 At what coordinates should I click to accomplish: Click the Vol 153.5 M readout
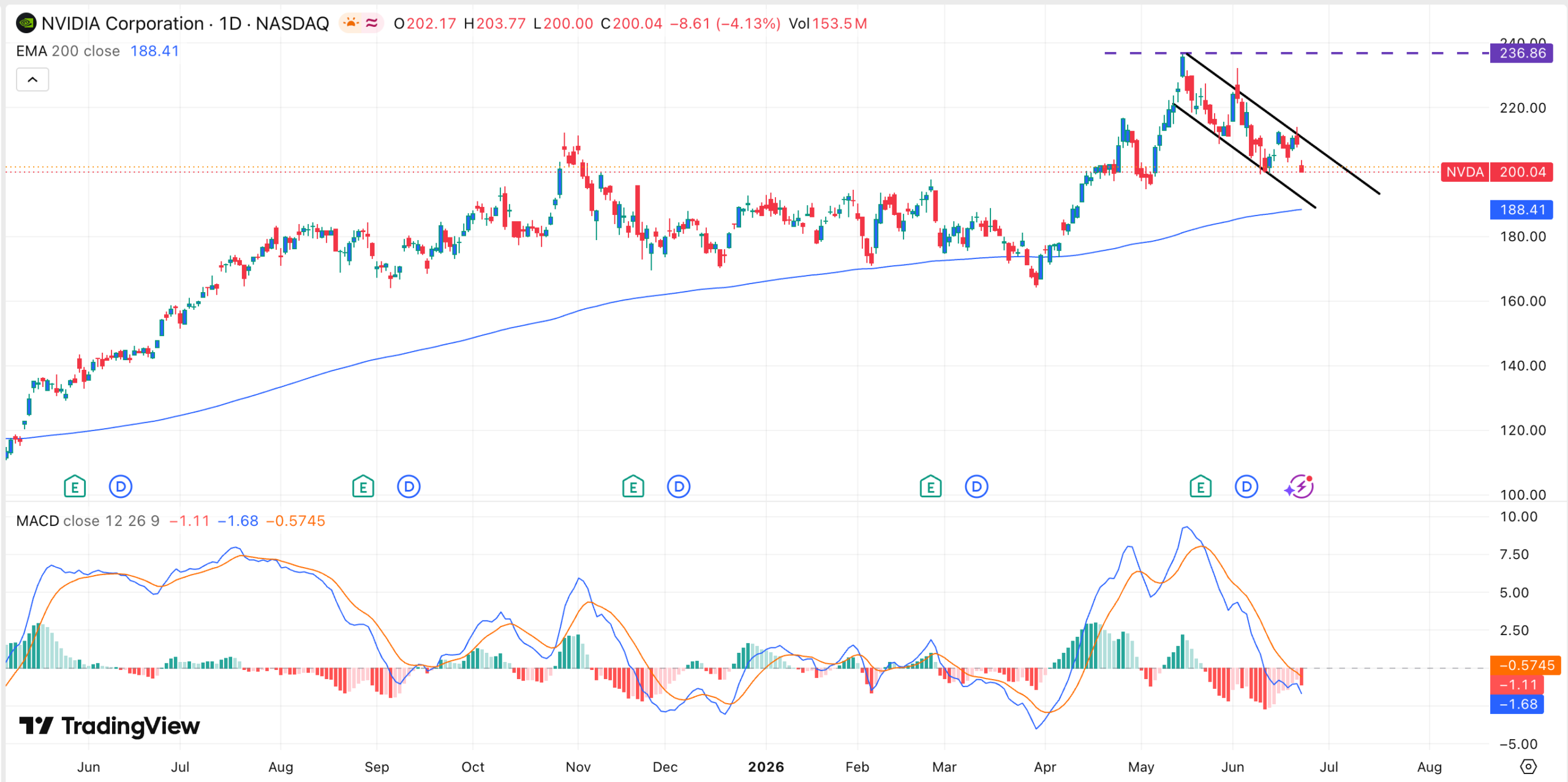tap(827, 23)
